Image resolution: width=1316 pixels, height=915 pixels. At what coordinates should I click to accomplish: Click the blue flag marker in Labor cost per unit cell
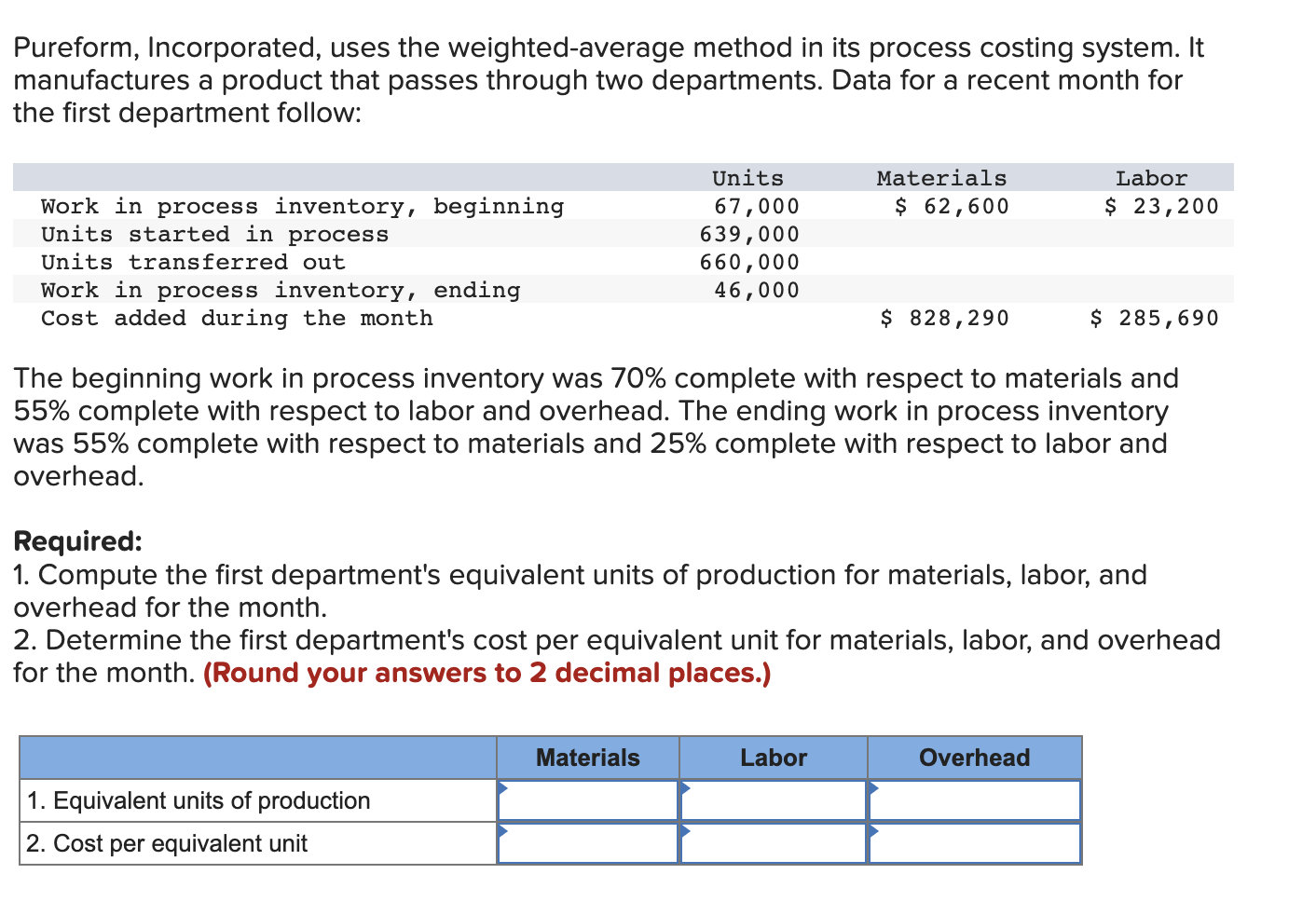pyautogui.click(x=688, y=831)
